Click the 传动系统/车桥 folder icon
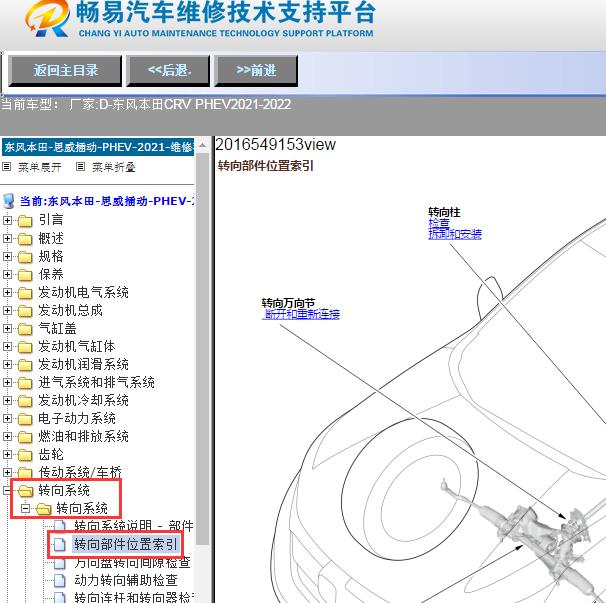Screen dimensions: 606x603 pos(25,473)
